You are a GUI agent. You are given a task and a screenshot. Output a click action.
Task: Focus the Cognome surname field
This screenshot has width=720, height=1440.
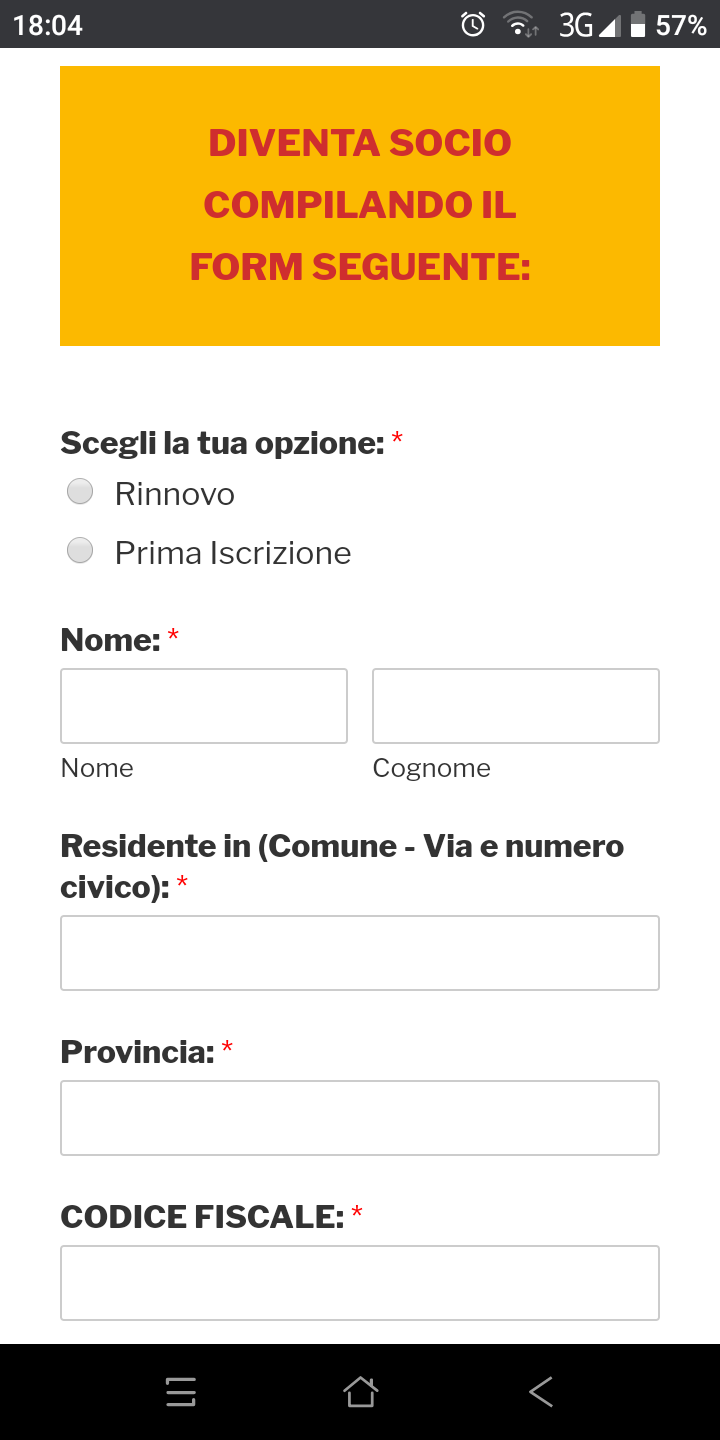pyautogui.click(x=516, y=706)
